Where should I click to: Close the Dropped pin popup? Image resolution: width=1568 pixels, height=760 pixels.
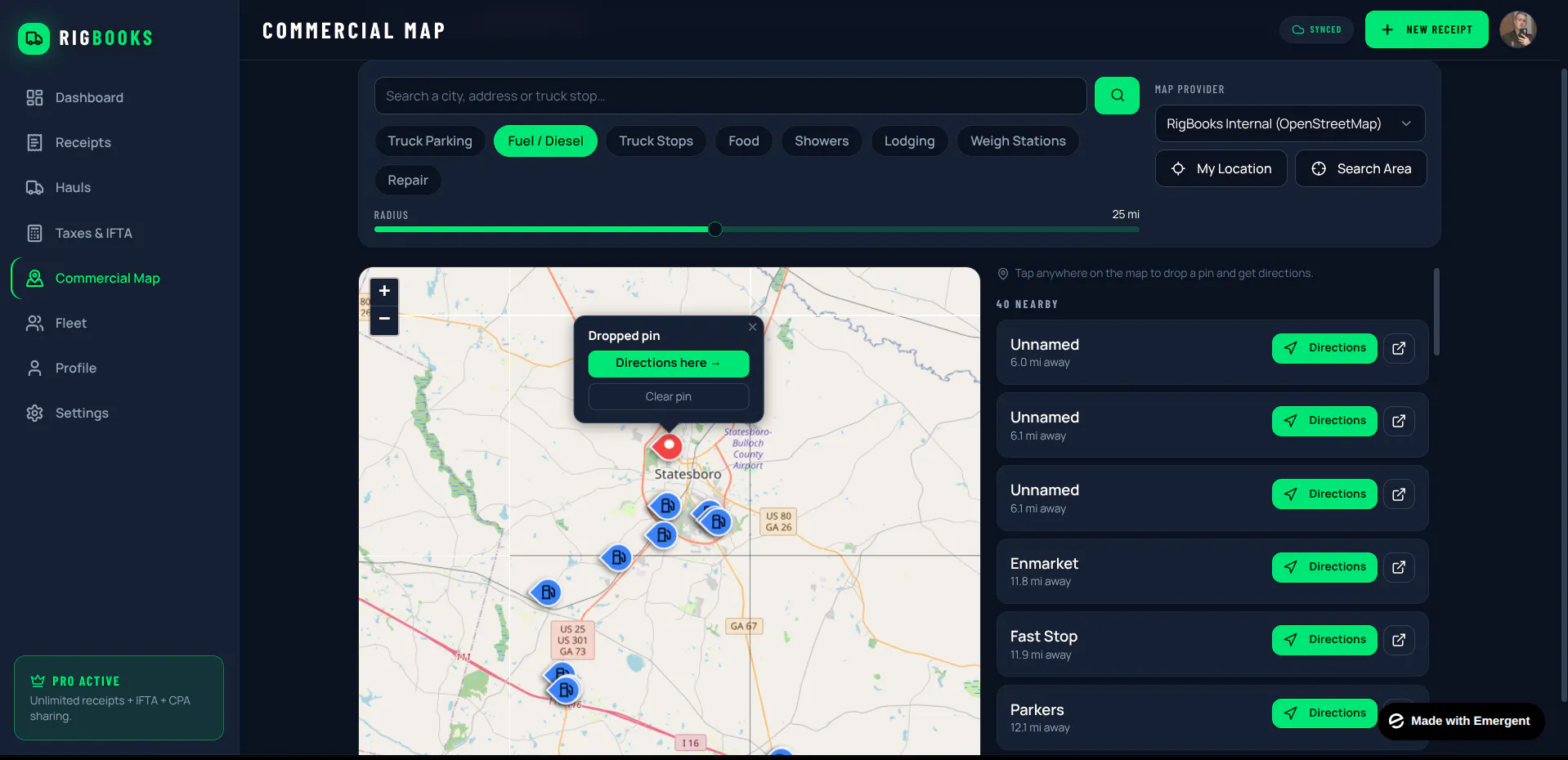pyautogui.click(x=752, y=327)
